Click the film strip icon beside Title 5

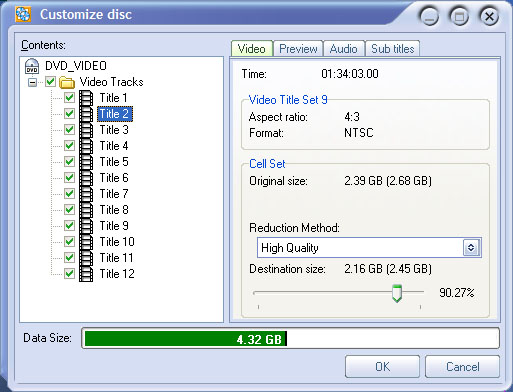click(x=86, y=162)
